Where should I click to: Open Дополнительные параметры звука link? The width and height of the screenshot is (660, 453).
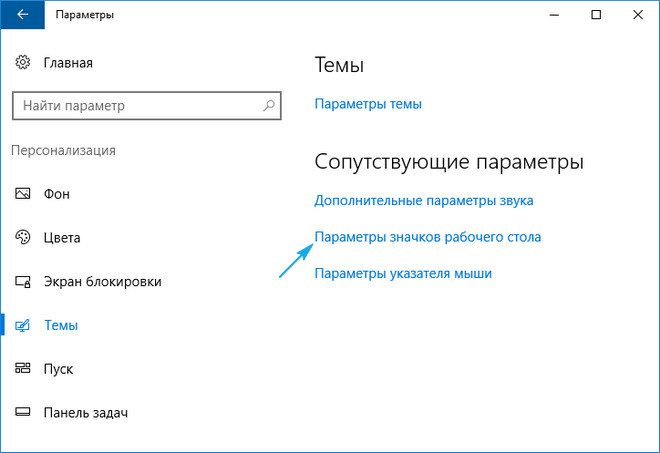[424, 199]
